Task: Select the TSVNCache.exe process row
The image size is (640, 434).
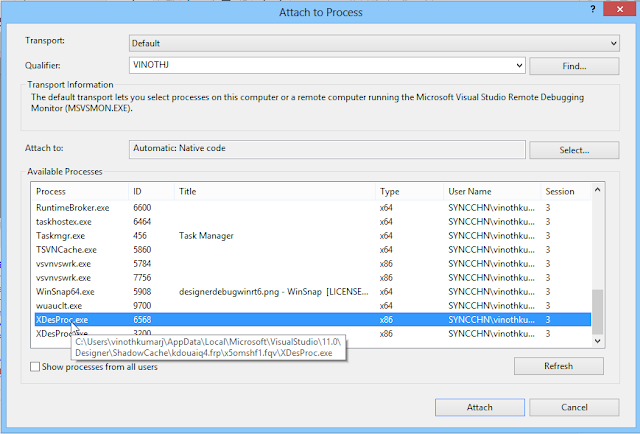Action: click(312, 249)
